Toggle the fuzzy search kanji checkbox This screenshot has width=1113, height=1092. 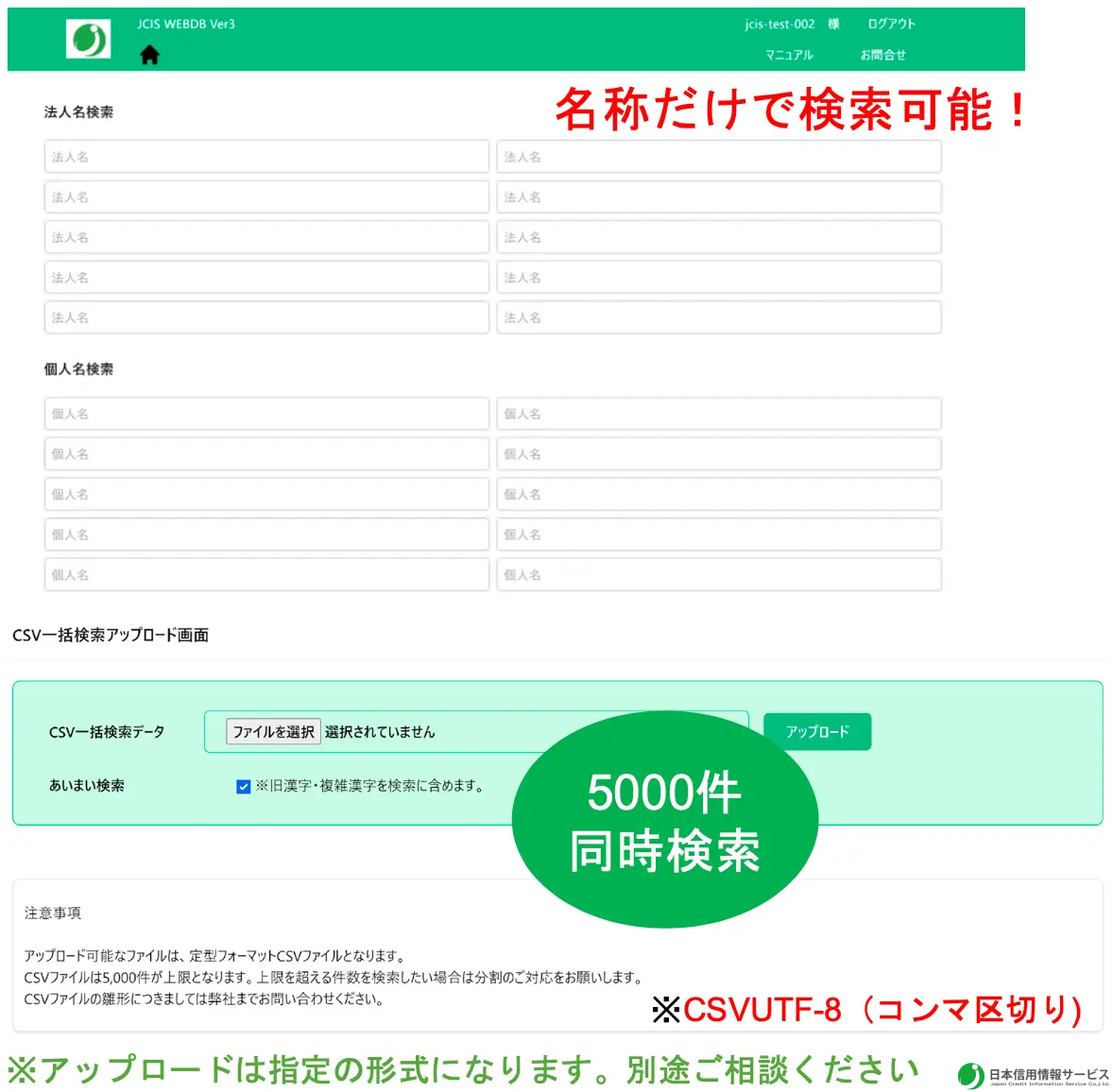tap(244, 786)
